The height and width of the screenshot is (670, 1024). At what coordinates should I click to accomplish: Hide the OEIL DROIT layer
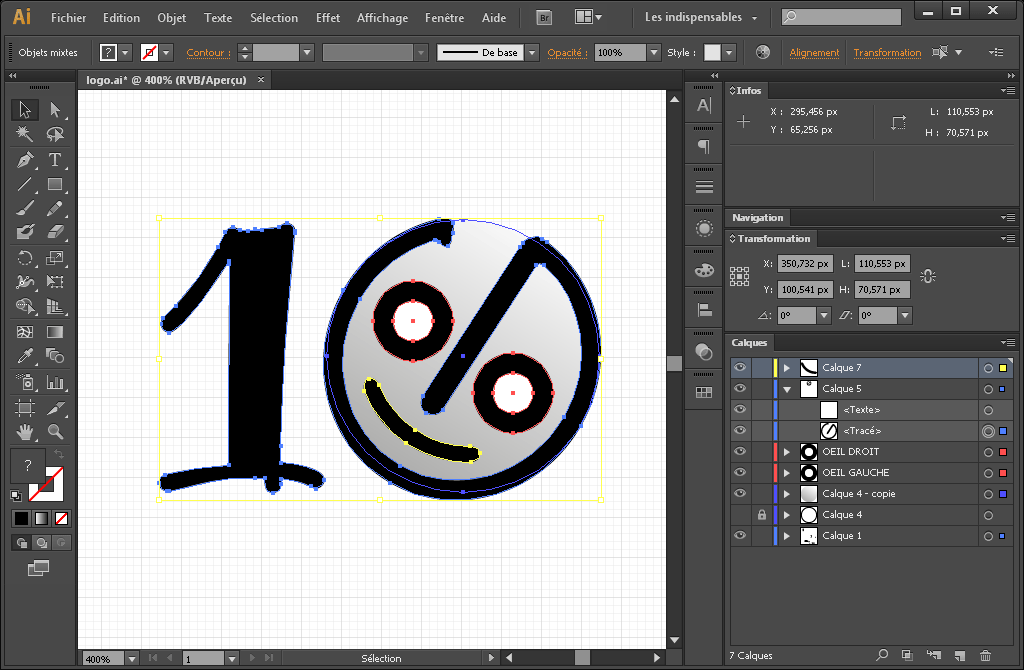[x=740, y=452]
